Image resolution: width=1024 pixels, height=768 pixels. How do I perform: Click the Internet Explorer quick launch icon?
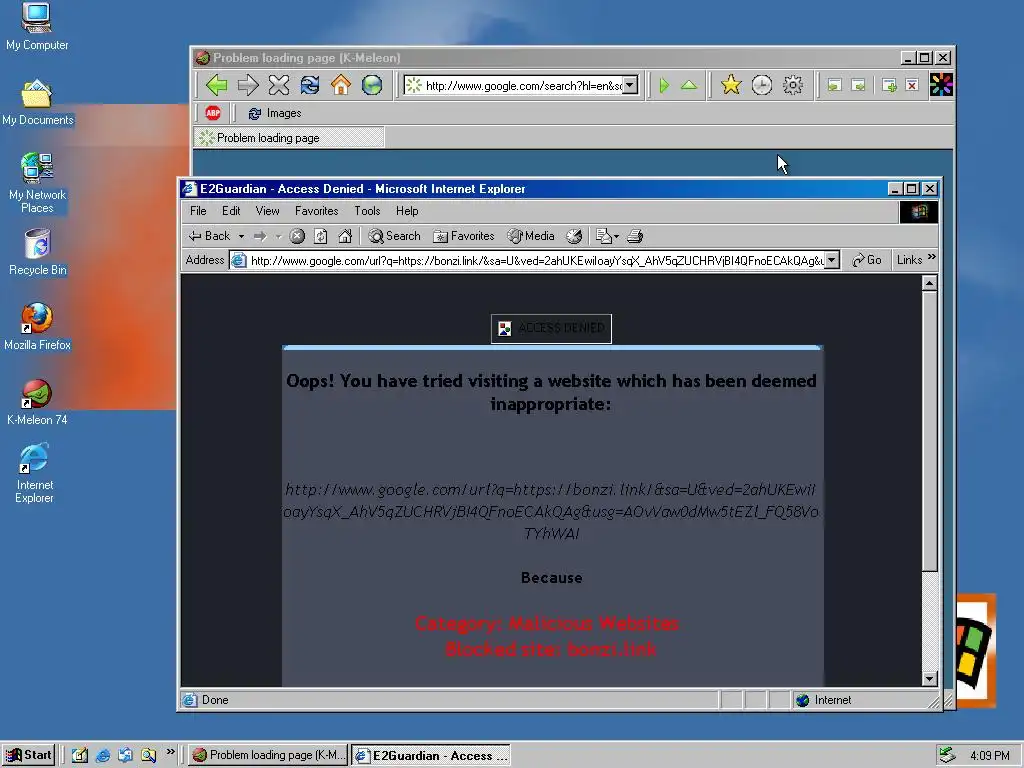(x=103, y=755)
